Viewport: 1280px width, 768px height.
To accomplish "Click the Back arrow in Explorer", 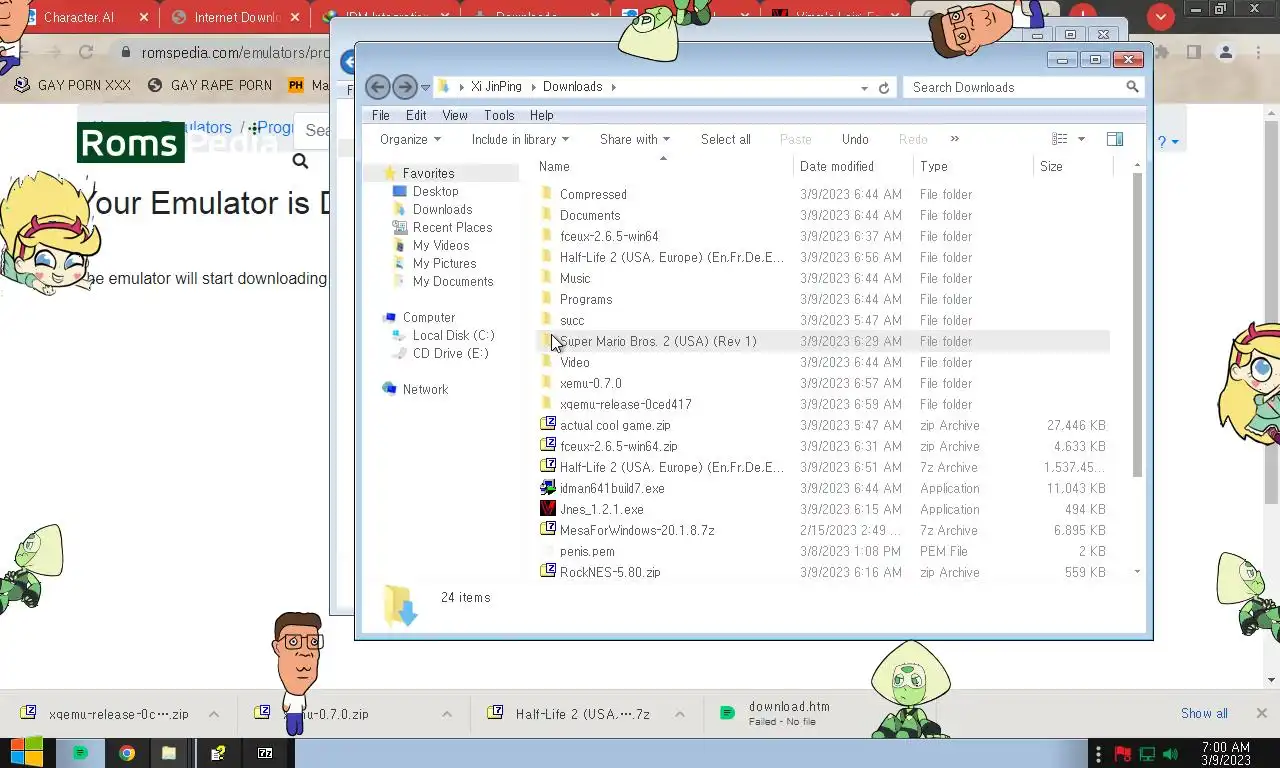I will point(377,87).
